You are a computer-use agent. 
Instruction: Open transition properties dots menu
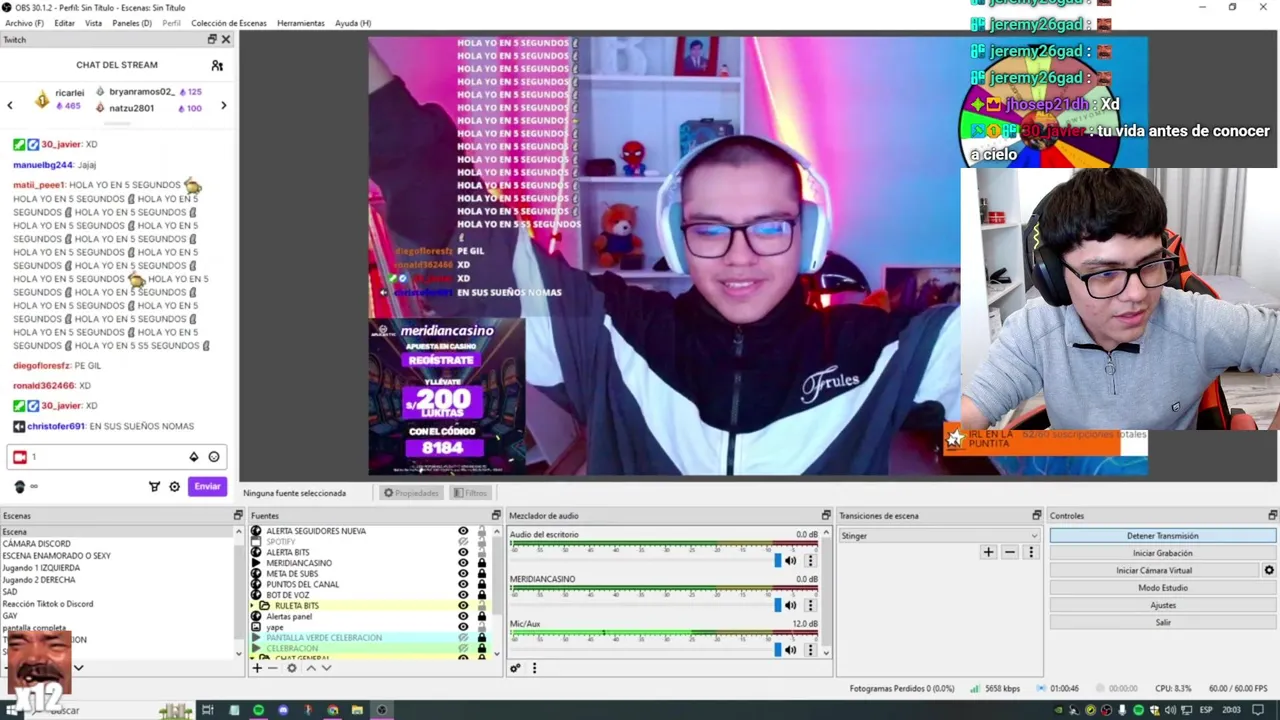tap(1031, 552)
